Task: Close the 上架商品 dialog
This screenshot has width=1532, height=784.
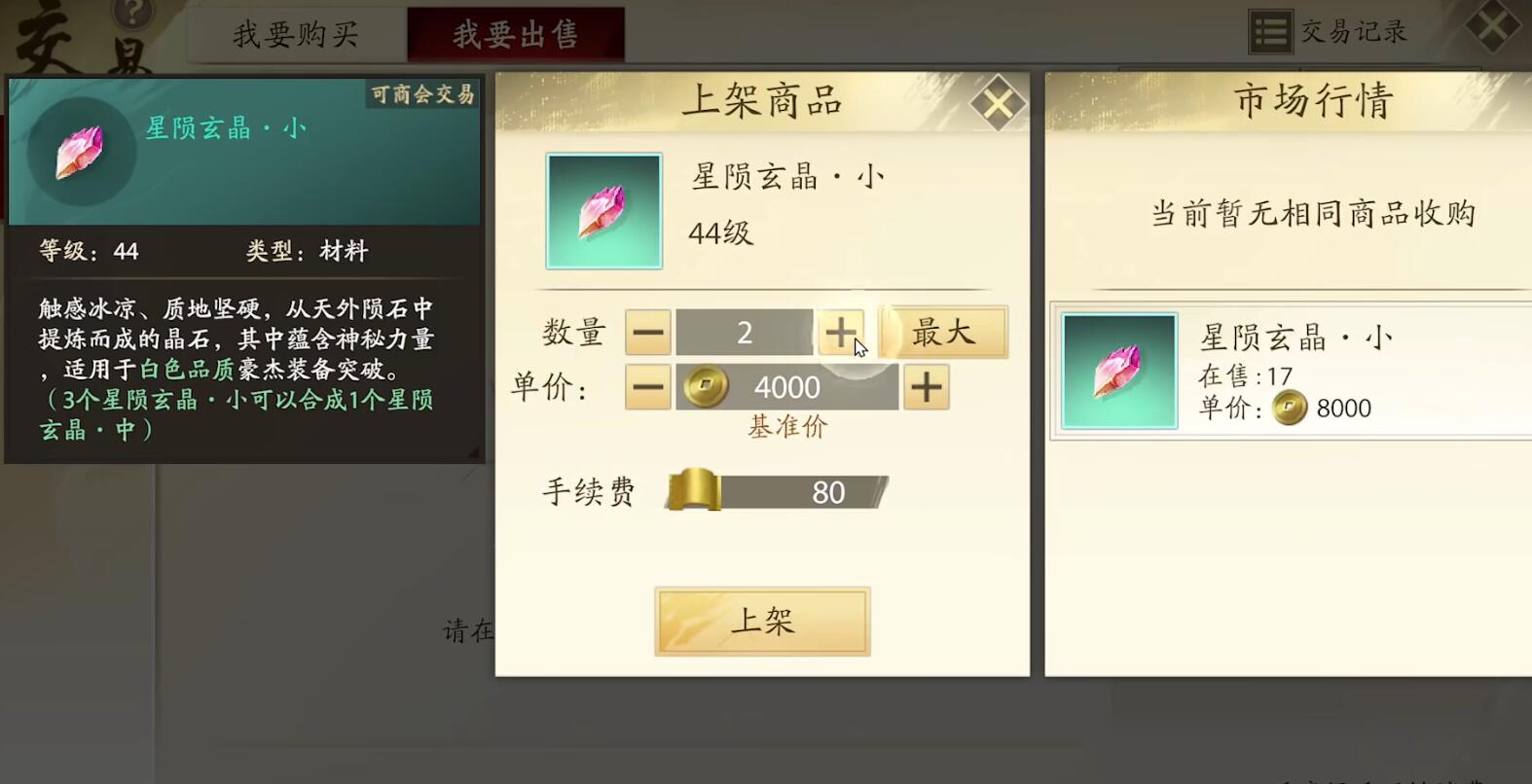Action: click(x=997, y=103)
